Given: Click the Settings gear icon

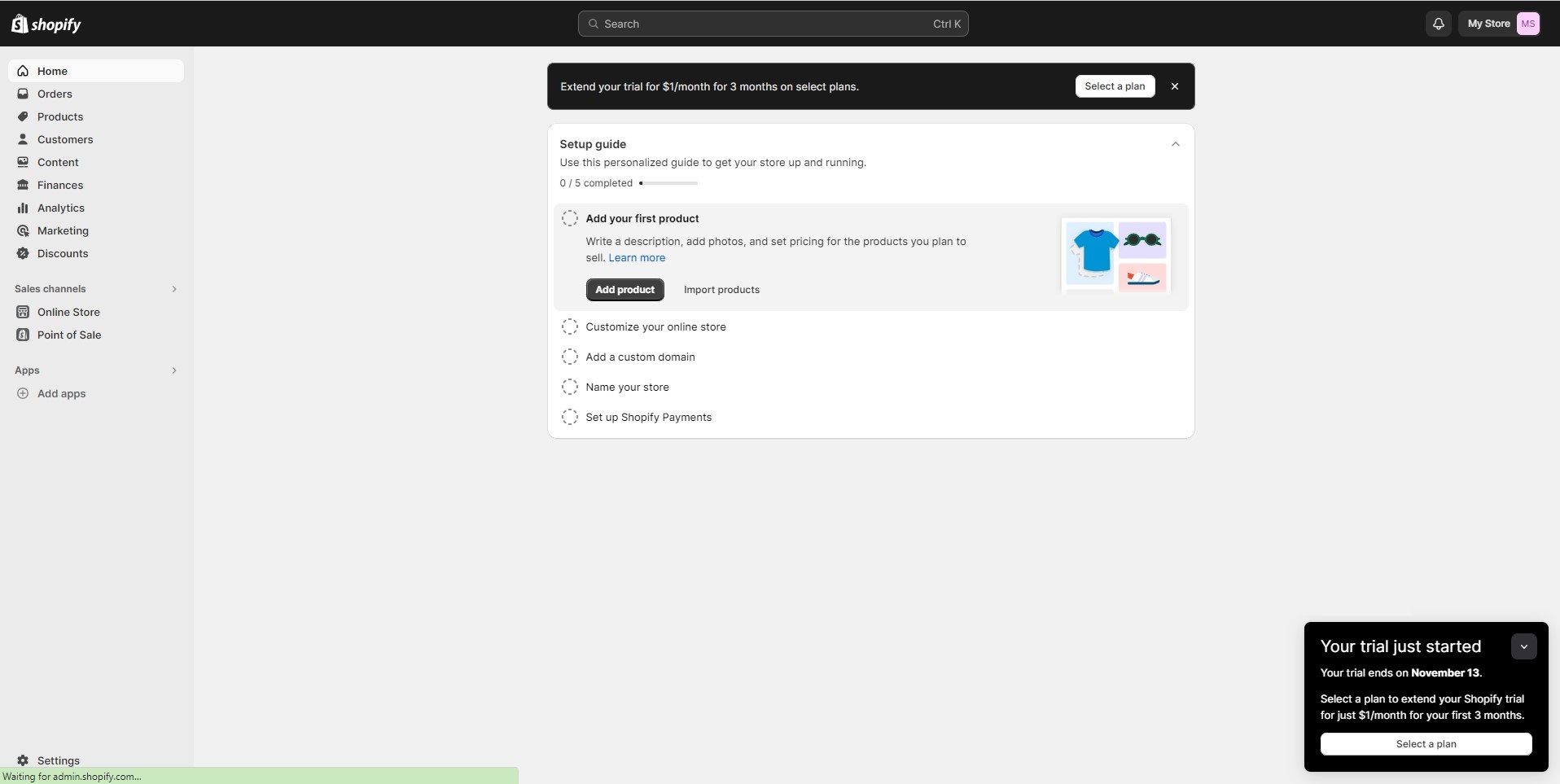Looking at the screenshot, I should click(23, 760).
